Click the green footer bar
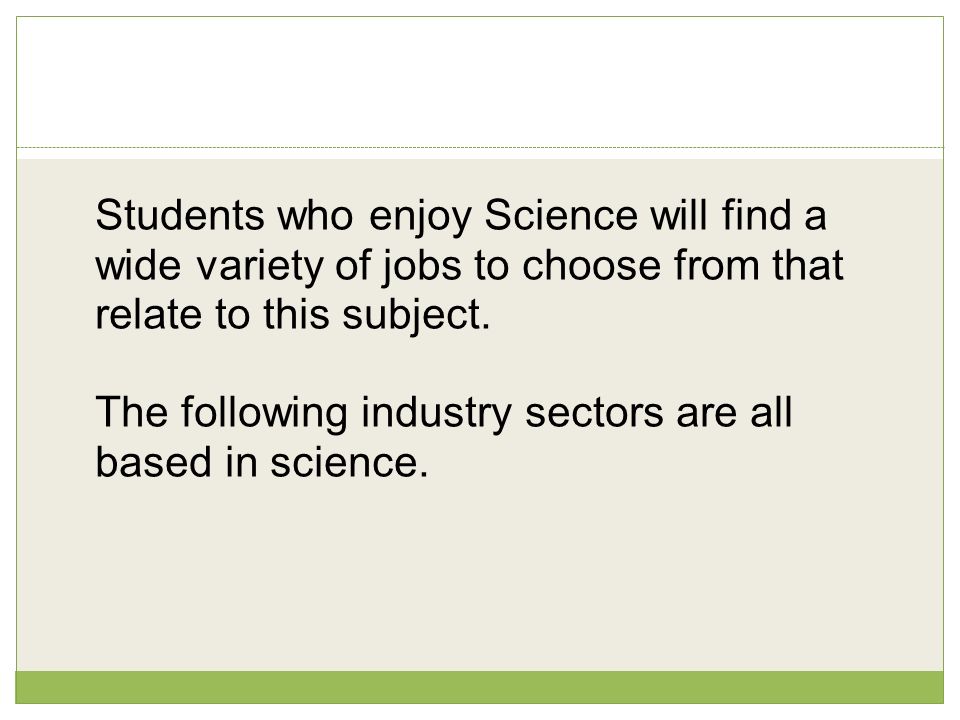Image resolution: width=960 pixels, height=720 pixels. 480,688
